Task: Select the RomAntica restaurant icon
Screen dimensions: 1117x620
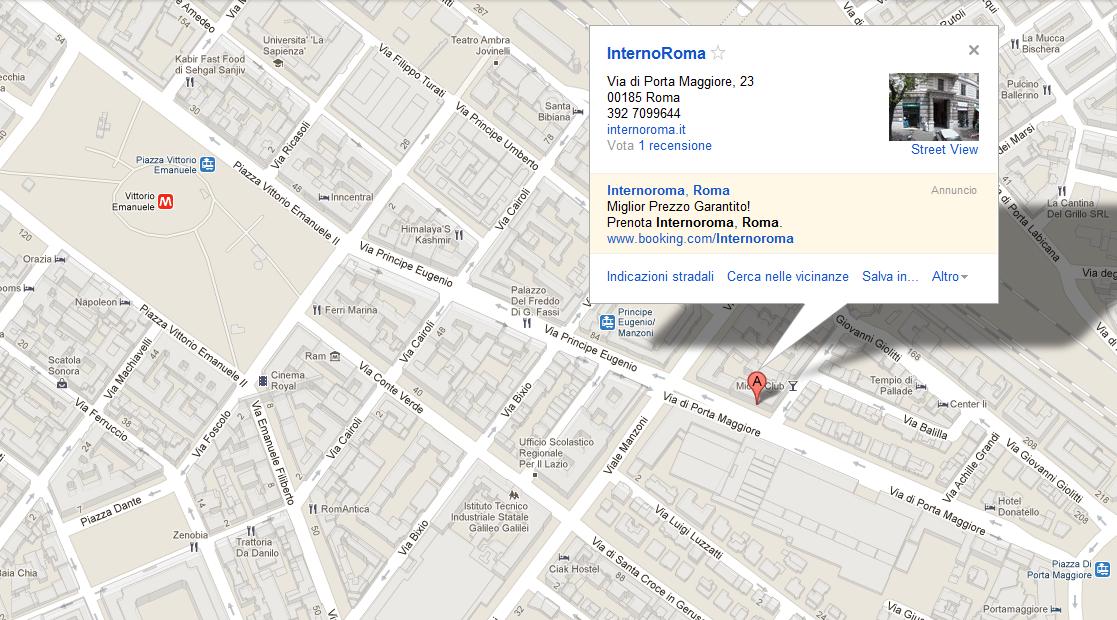Action: 313,509
